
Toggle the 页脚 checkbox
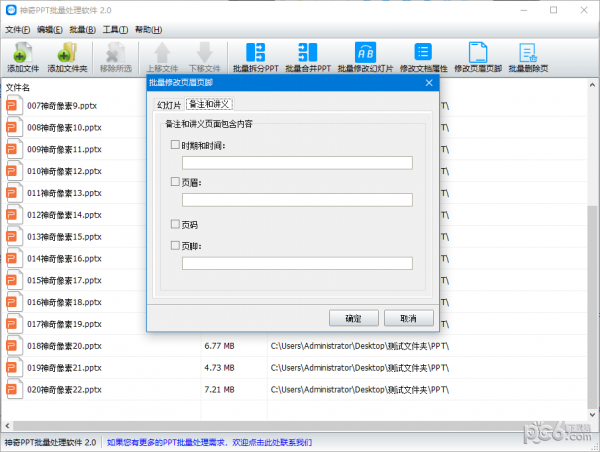[176, 245]
